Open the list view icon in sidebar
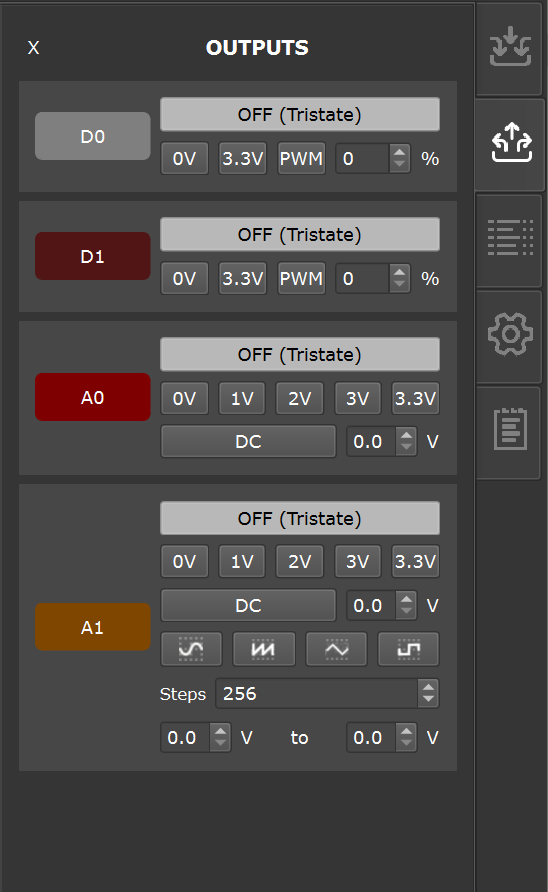Screen dimensions: 548x892 click(x=510, y=237)
